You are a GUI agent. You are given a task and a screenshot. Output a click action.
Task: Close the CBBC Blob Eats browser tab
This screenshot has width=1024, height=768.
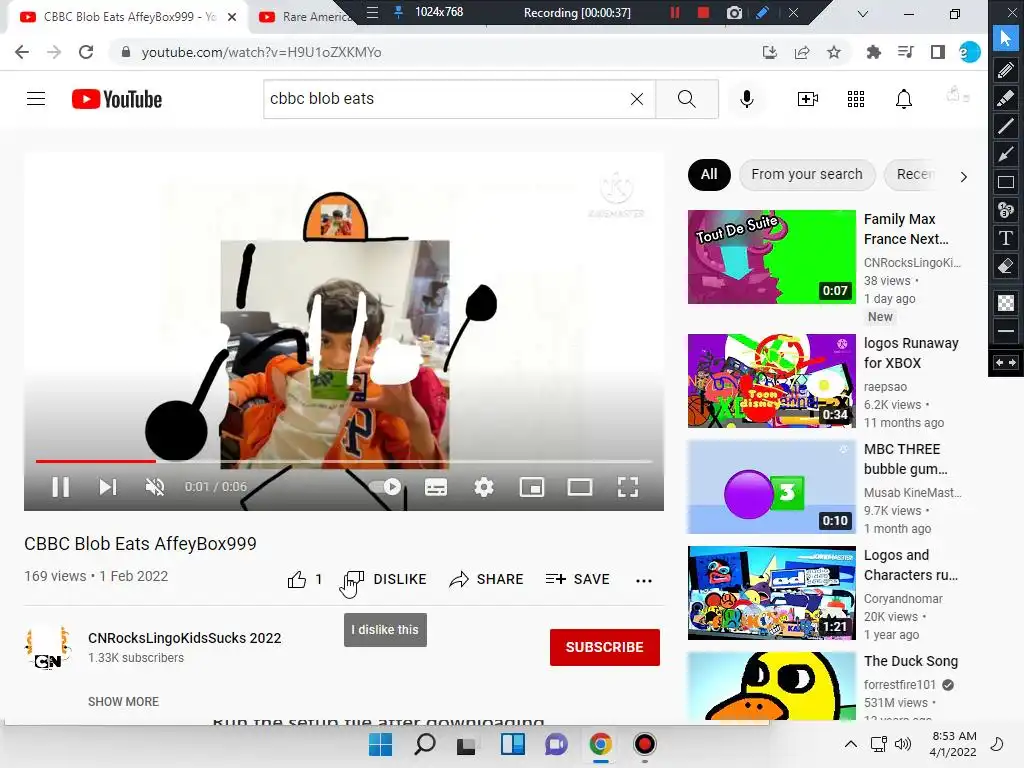click(232, 17)
